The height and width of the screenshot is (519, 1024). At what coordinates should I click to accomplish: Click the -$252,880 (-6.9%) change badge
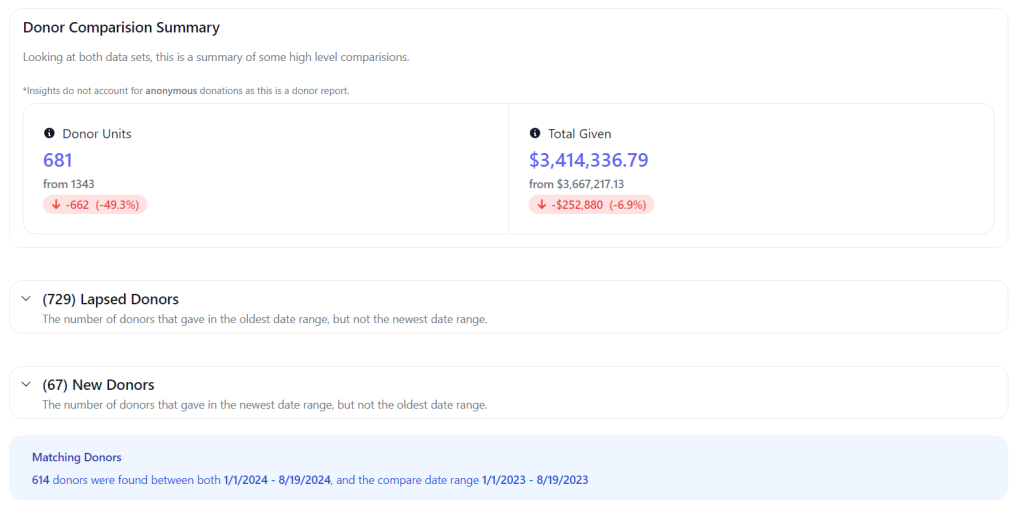point(592,204)
